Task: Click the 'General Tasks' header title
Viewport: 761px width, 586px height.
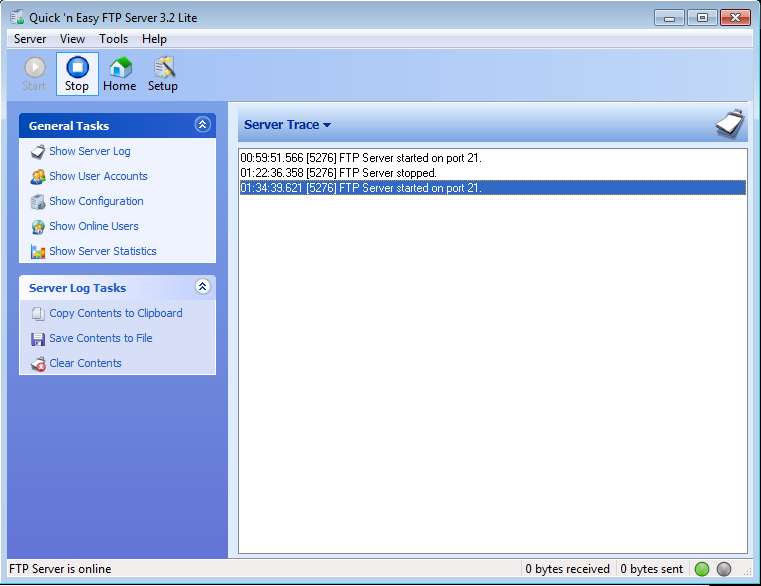Action: coord(69,126)
